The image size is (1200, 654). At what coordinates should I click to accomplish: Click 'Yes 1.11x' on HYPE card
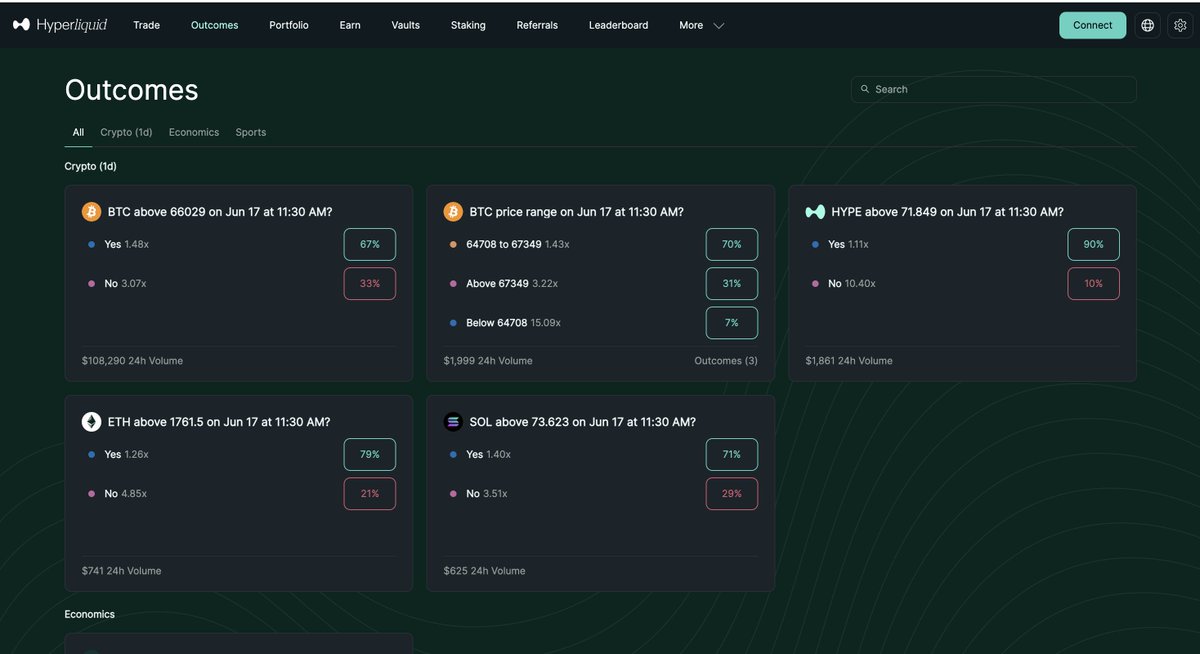(x=848, y=244)
